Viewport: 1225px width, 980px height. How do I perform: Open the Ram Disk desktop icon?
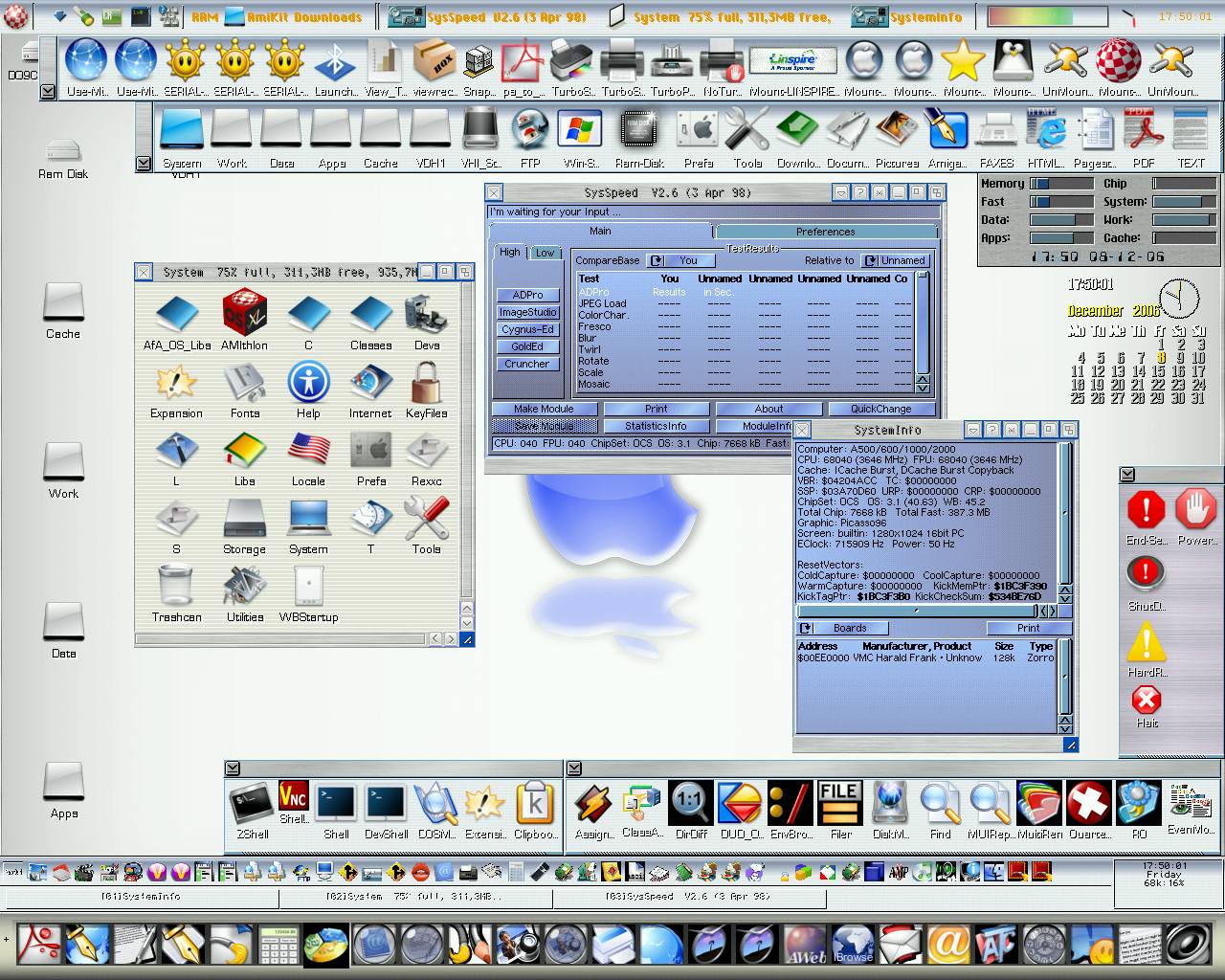click(x=63, y=151)
